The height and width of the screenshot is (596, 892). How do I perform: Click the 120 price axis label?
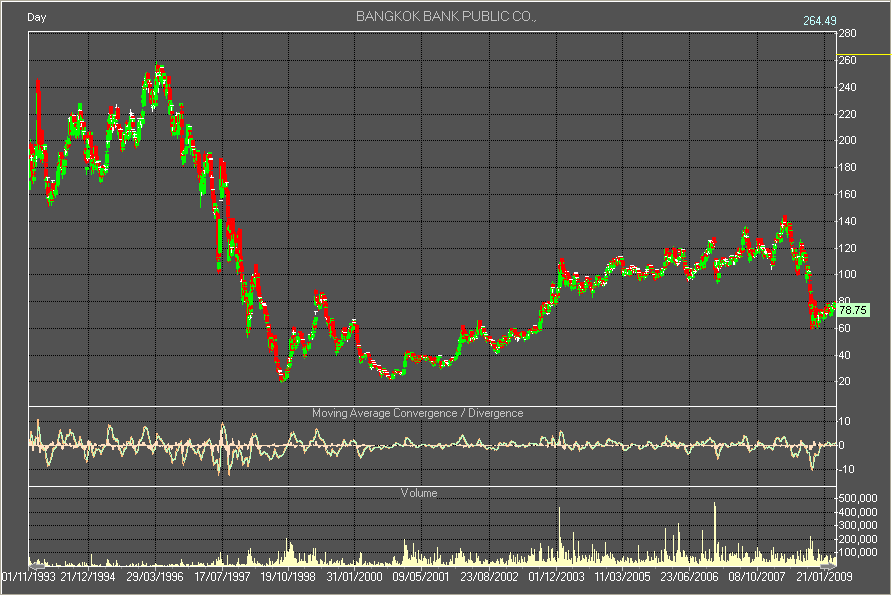click(848, 248)
